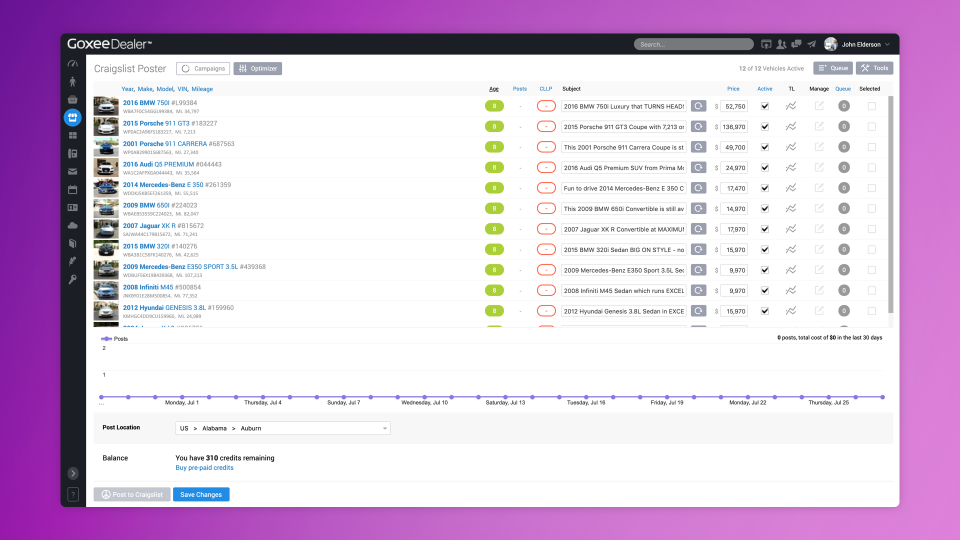
Task: Click chart data point at Monday, Jul 1
Action: coord(182,397)
